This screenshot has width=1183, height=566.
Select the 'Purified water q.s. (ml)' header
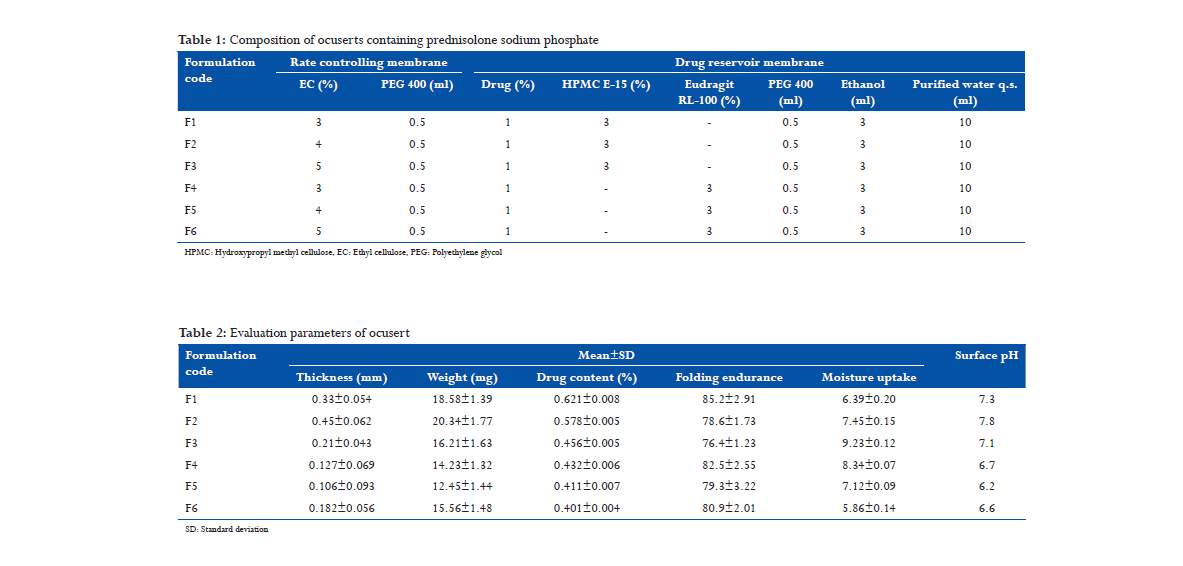click(x=964, y=92)
